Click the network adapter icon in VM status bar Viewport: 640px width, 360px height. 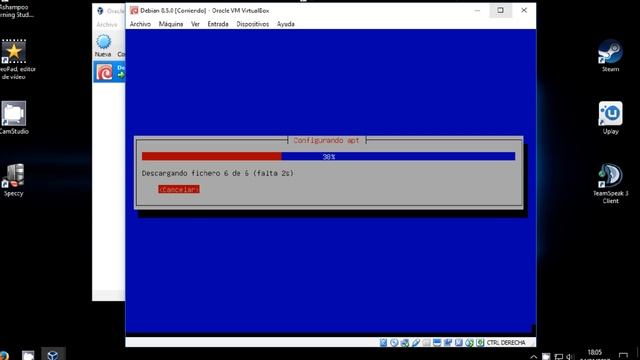[405, 342]
